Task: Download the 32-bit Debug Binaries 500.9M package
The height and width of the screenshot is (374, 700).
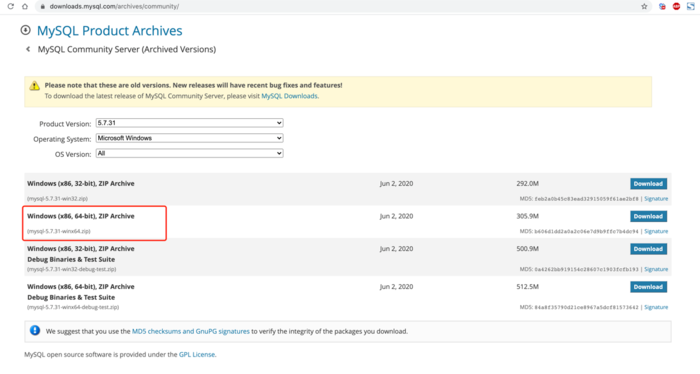Action: pyautogui.click(x=648, y=249)
